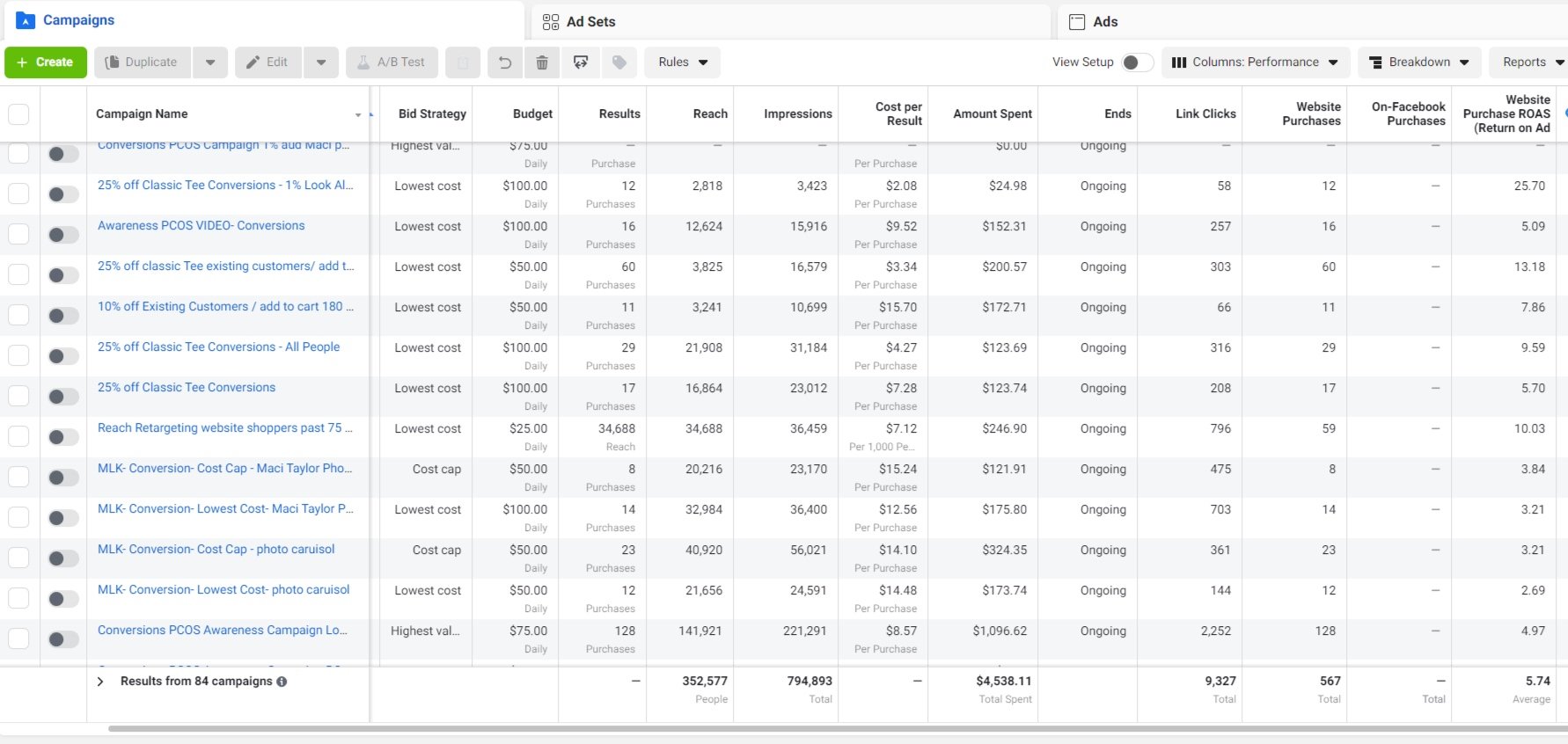Screen dimensions: 1568x744
Task: Click the 2,252 link clicks cell
Action: [x=1216, y=631]
